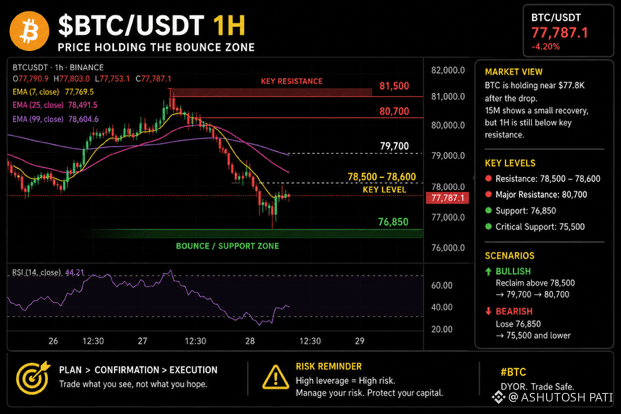Click the green bounce support zone band
621x414 pixels.
point(253,234)
